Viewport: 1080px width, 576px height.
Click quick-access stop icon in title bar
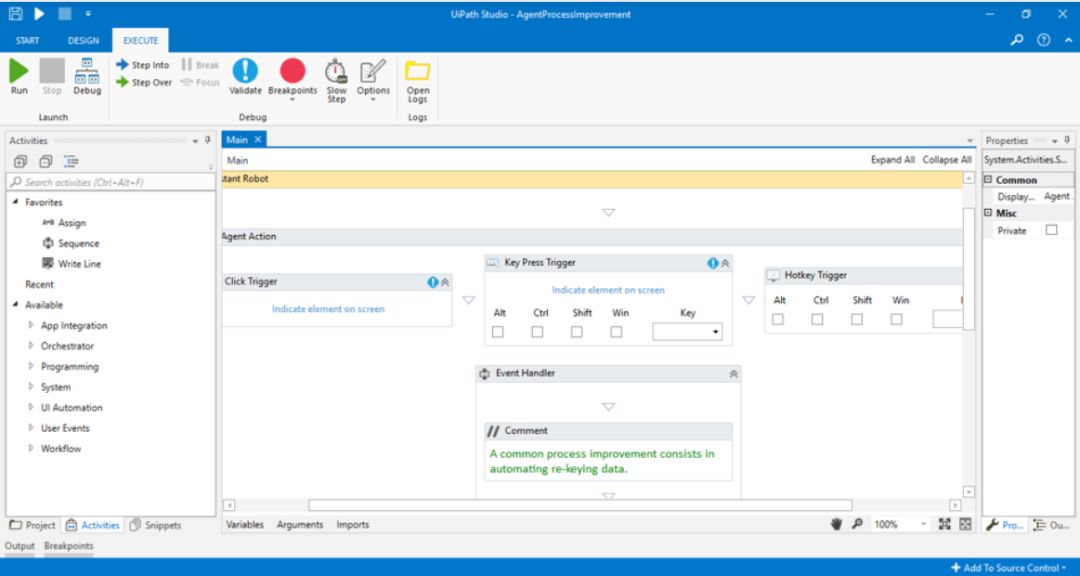coord(65,14)
